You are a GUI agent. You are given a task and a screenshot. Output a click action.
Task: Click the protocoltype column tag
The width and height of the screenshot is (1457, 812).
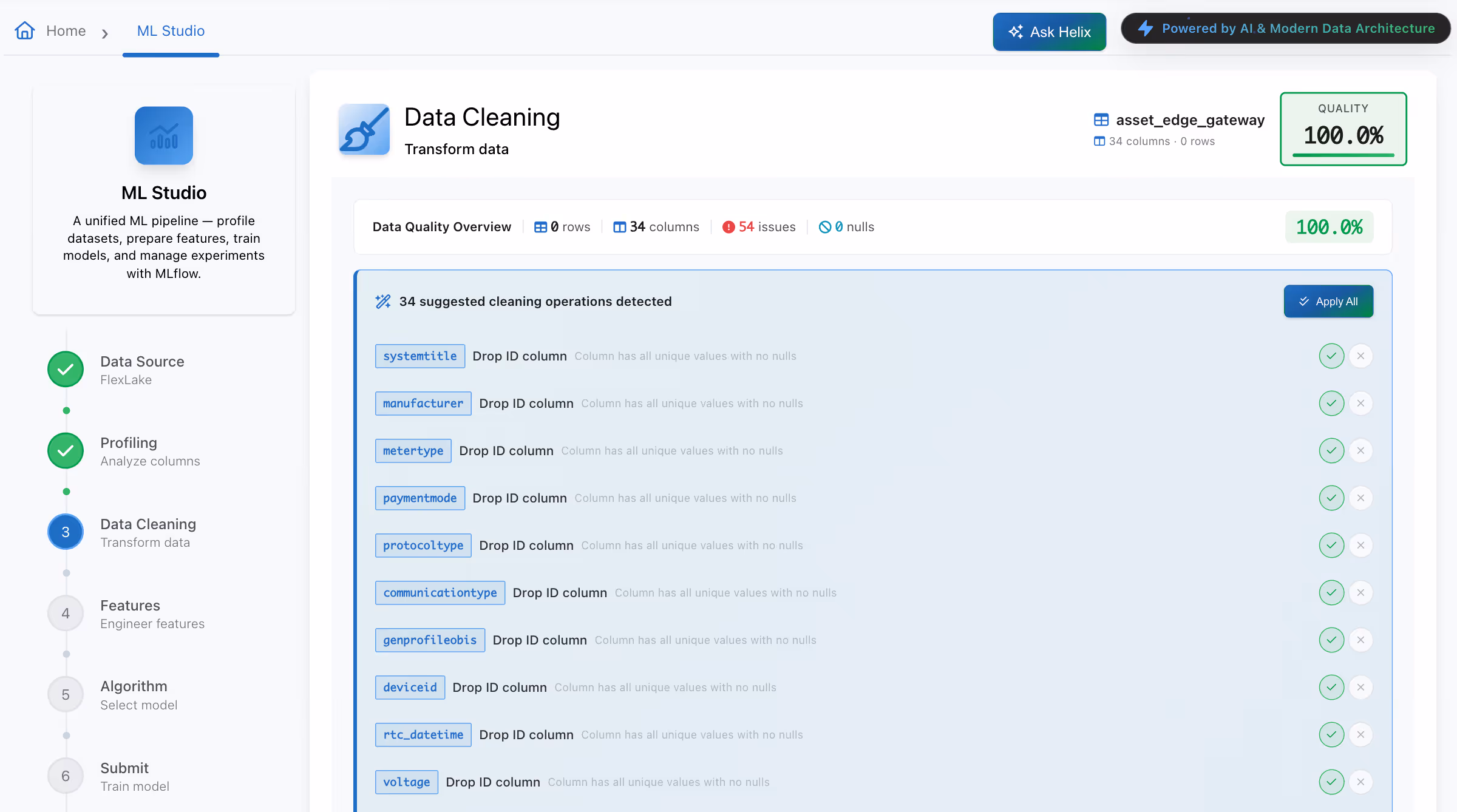click(423, 546)
